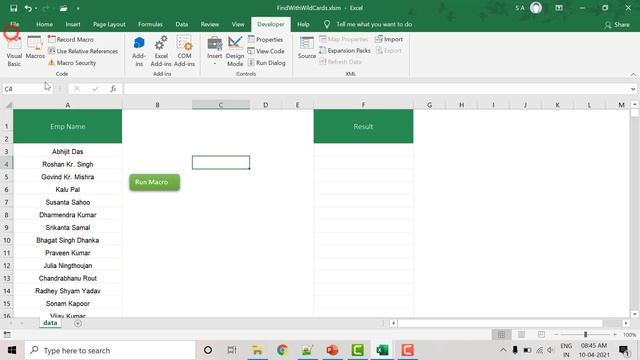Viewport: 640px width, 360px height.
Task: Expand the formula bar
Action: click(x=633, y=89)
